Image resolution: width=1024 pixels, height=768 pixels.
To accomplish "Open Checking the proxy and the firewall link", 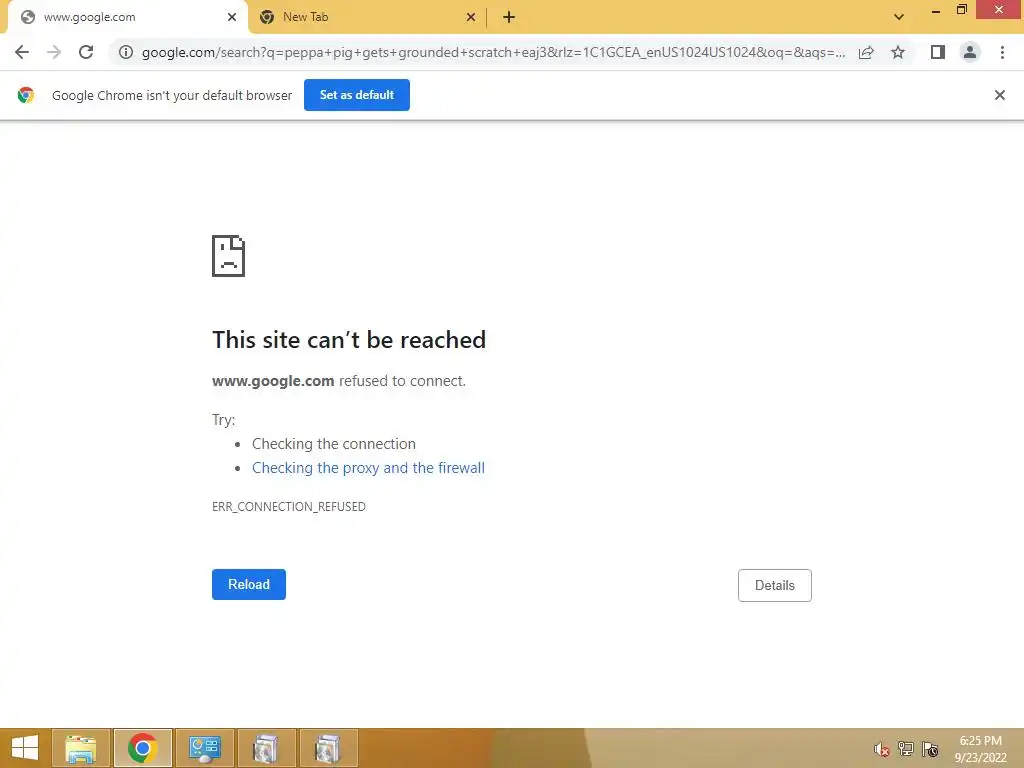I will (368, 468).
